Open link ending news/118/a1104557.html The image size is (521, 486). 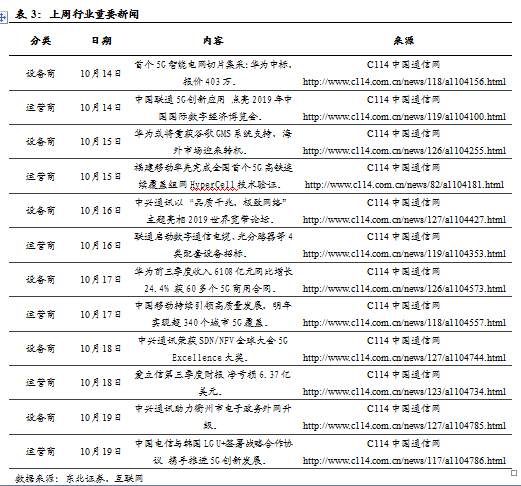point(404,323)
